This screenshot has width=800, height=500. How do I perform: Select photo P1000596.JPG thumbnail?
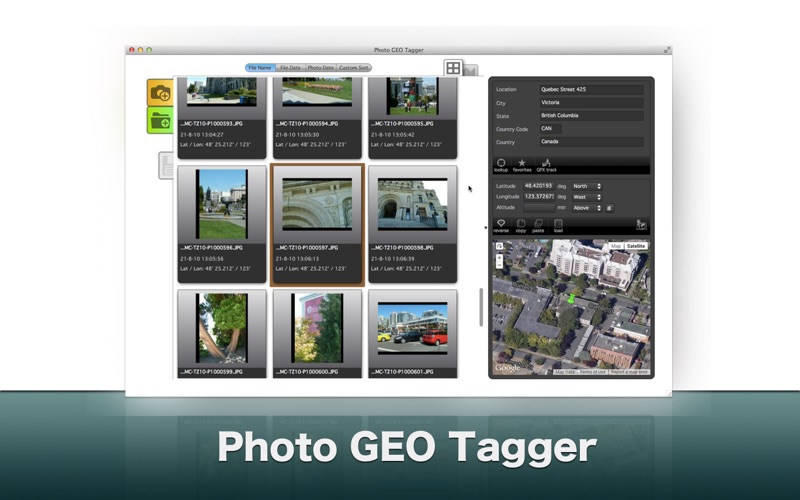click(x=221, y=205)
